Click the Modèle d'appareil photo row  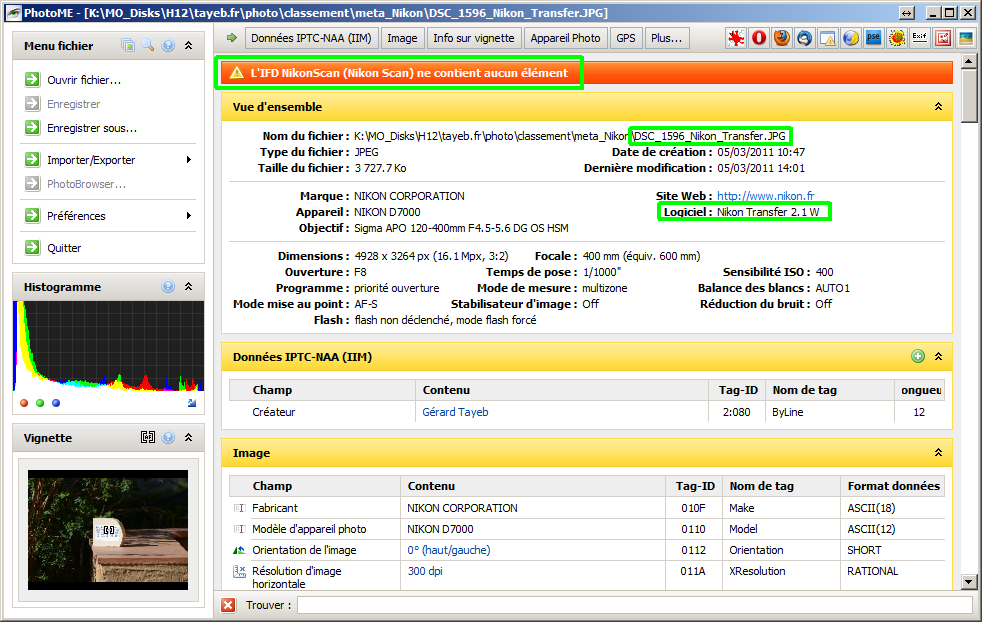pos(587,529)
